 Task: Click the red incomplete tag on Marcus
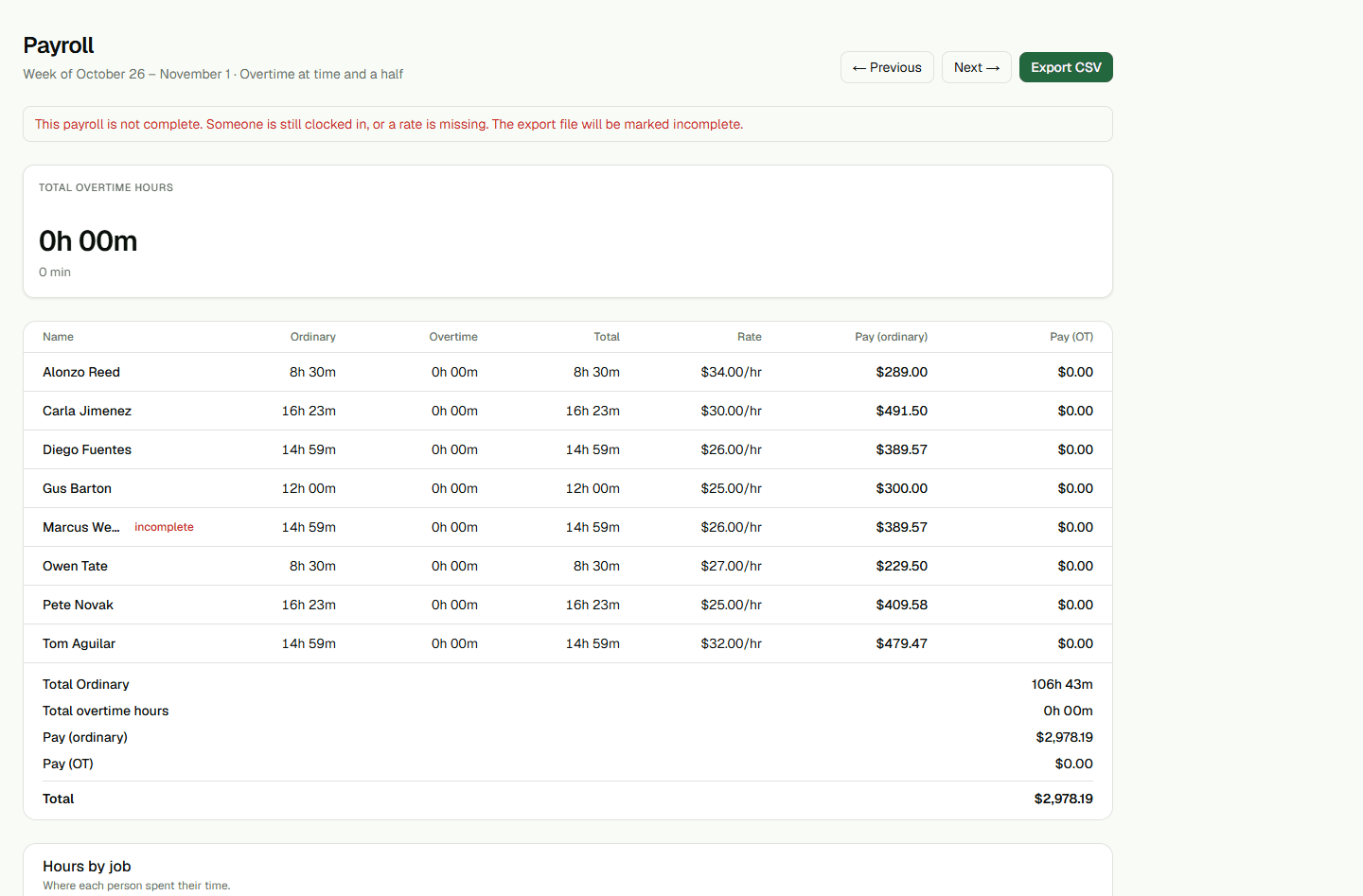click(x=164, y=527)
